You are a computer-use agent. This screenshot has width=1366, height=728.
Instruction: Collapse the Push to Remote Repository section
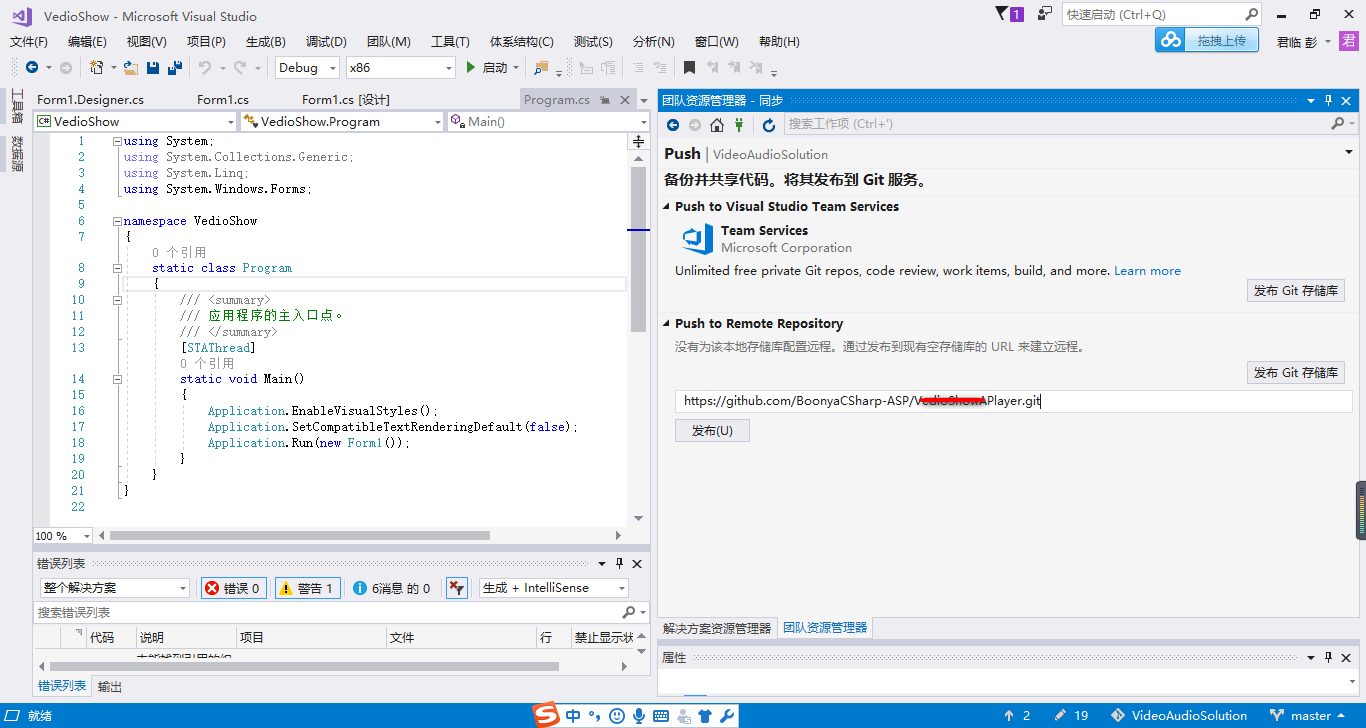click(x=667, y=324)
